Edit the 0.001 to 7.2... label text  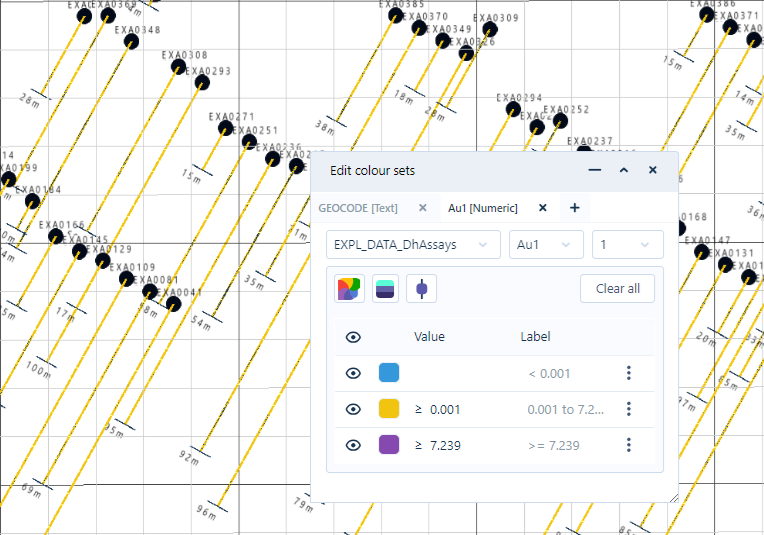(x=566, y=410)
